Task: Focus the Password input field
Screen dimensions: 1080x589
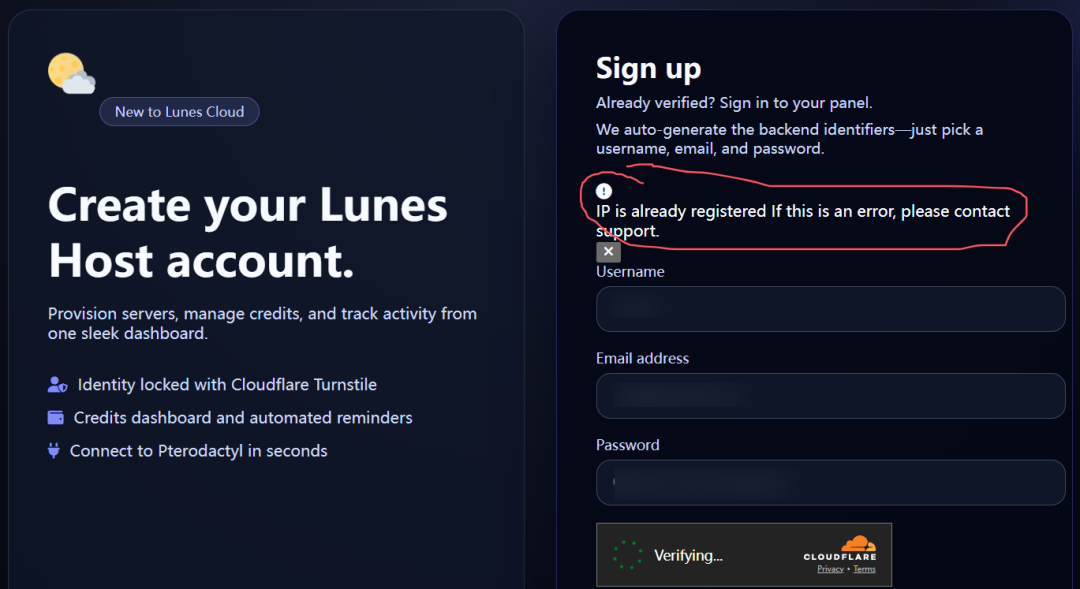Action: 830,483
